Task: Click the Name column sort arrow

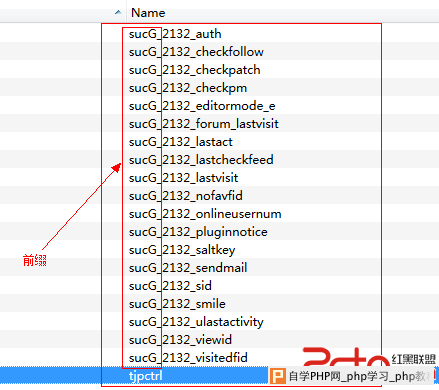Action: pos(118,12)
